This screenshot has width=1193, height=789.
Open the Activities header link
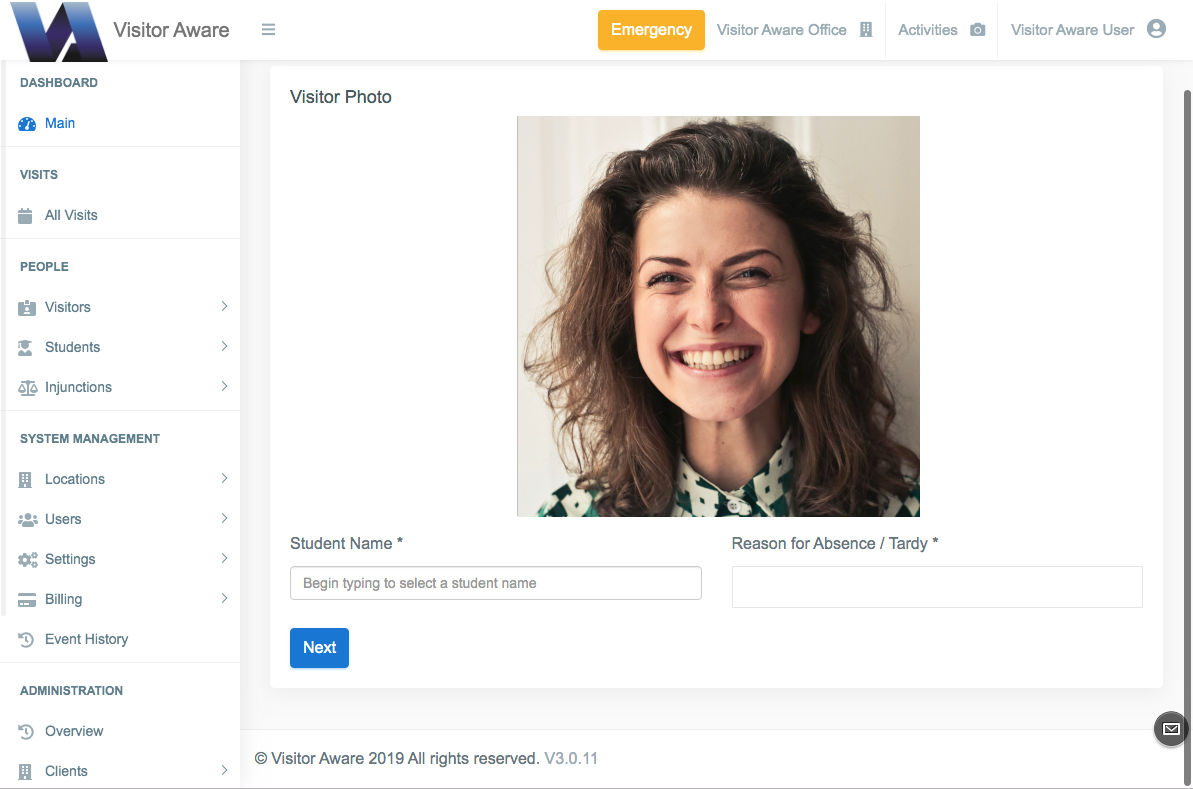pos(942,30)
